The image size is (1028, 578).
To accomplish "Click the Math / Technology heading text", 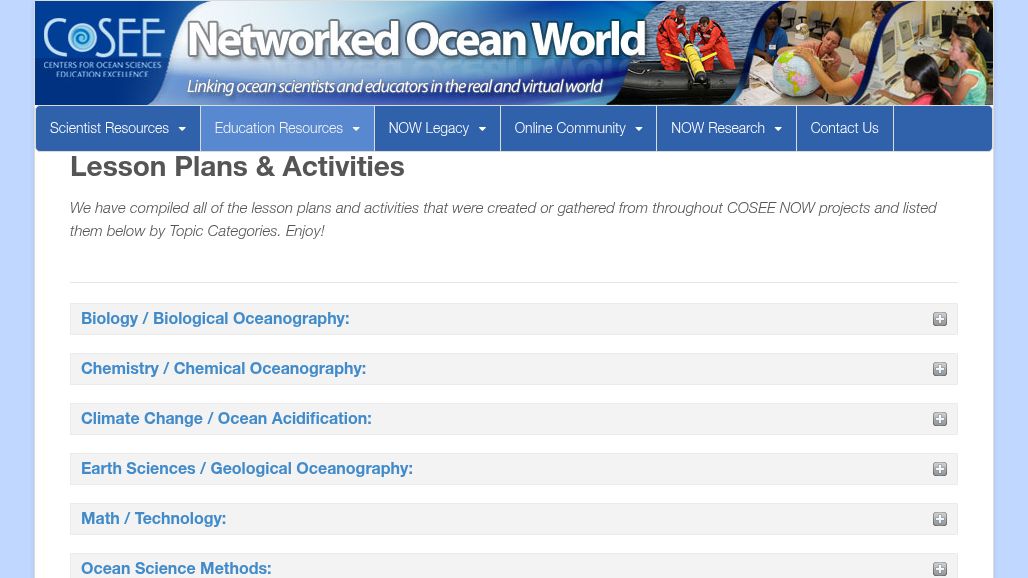I will point(153,519).
